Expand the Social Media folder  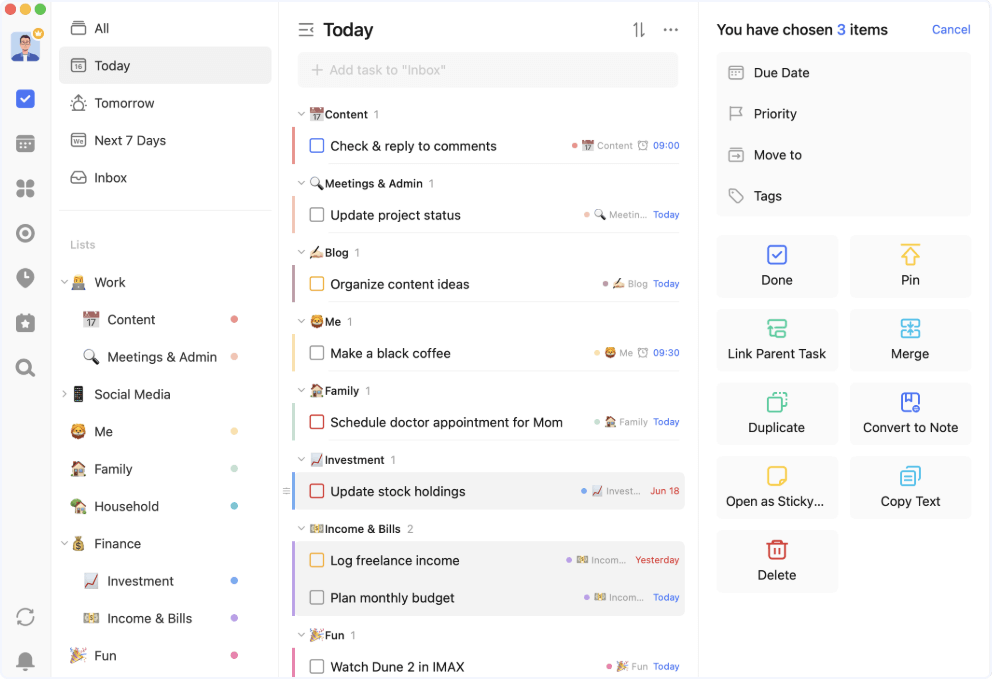[65, 394]
